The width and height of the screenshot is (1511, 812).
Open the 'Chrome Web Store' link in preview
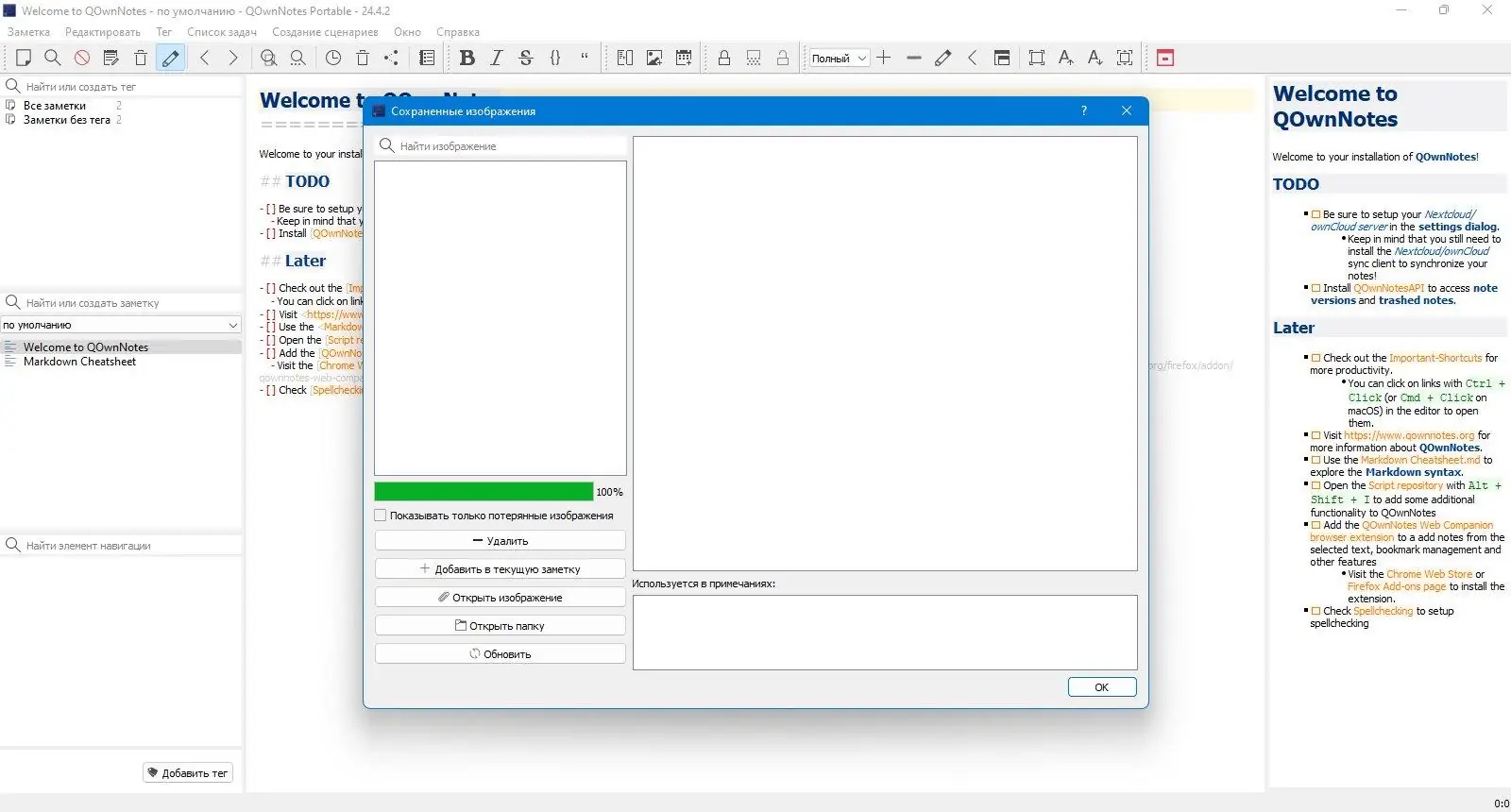tap(1429, 574)
